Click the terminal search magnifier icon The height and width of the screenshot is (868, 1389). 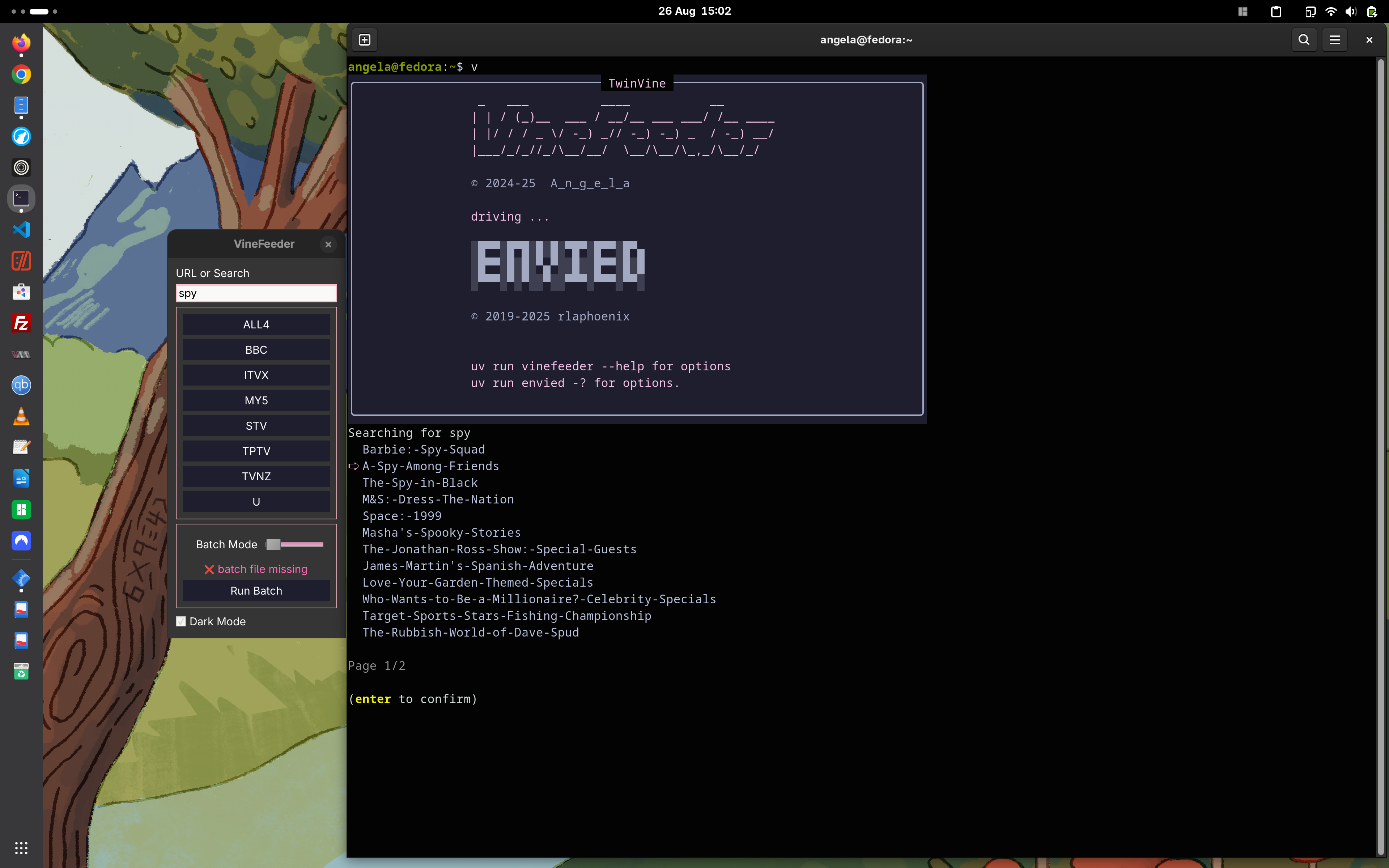pyautogui.click(x=1304, y=40)
